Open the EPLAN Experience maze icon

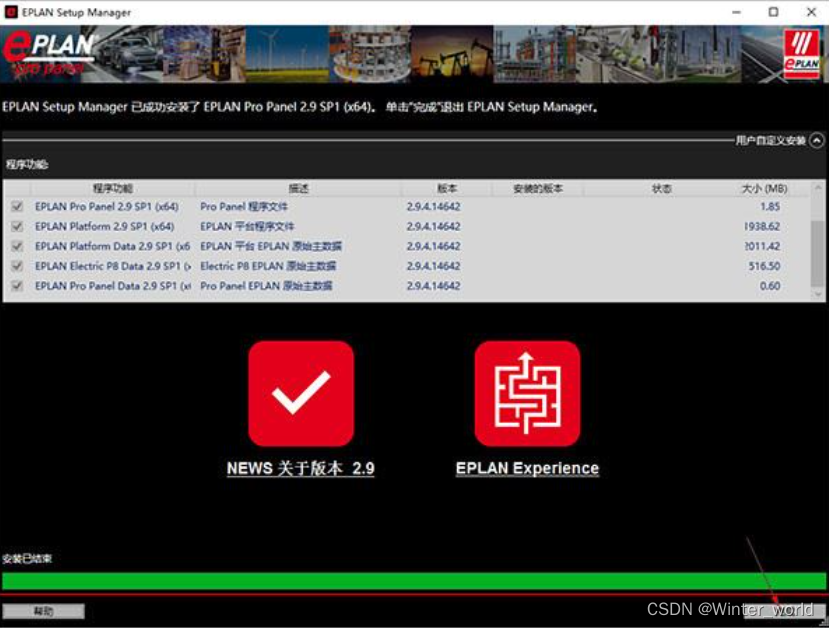click(x=527, y=393)
